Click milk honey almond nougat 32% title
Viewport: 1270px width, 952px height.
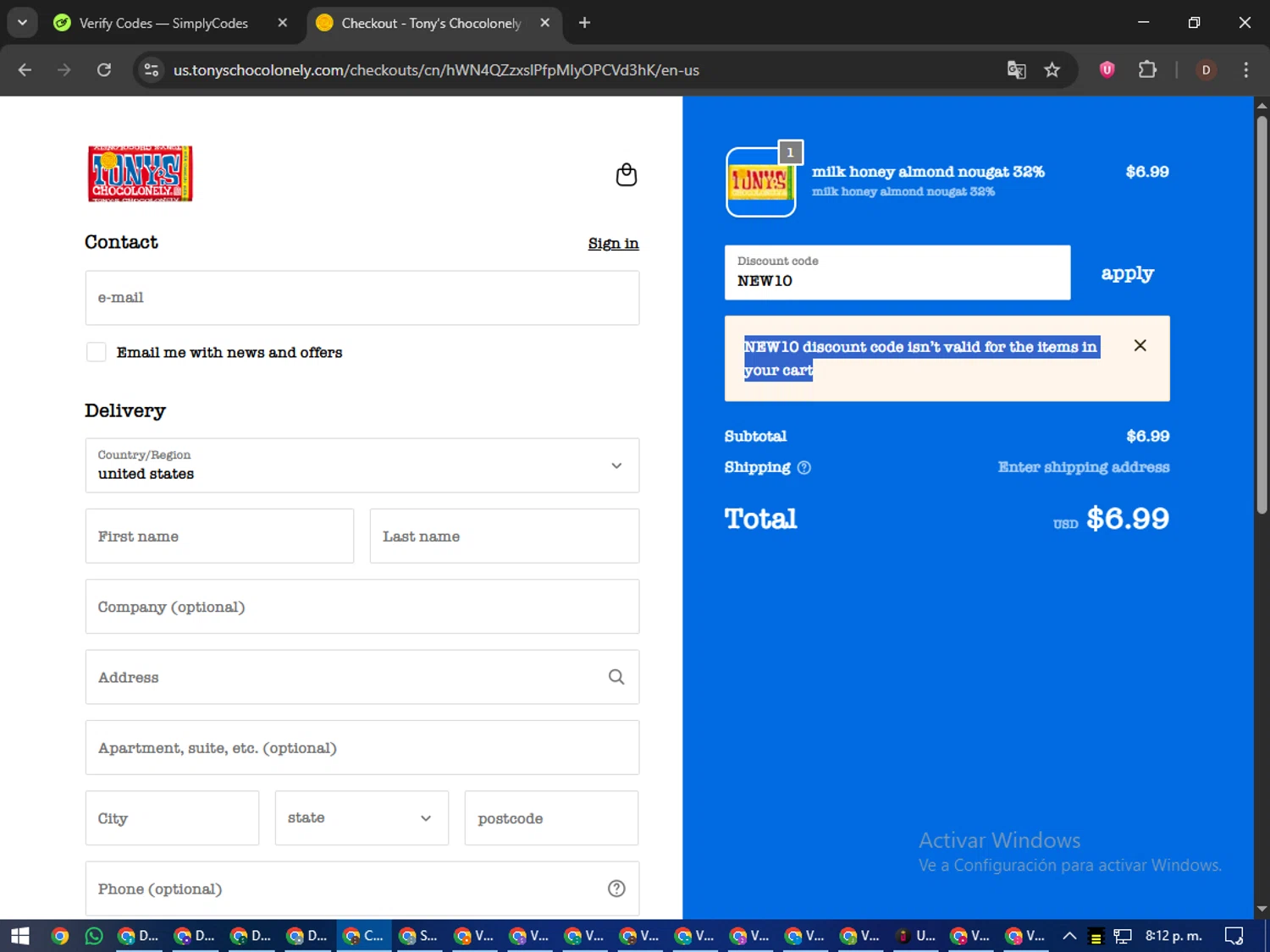tap(928, 171)
